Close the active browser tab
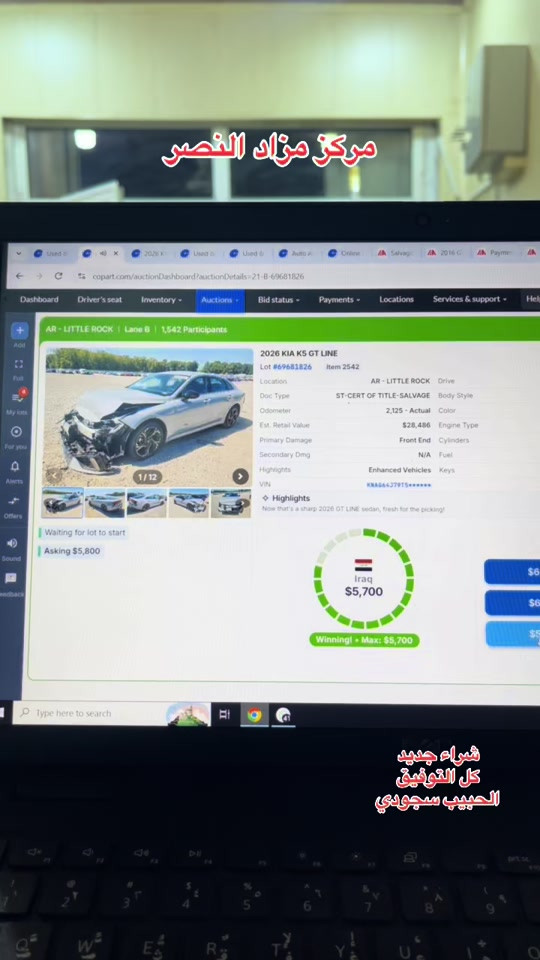Screen dimensions: 540x960 (116, 253)
